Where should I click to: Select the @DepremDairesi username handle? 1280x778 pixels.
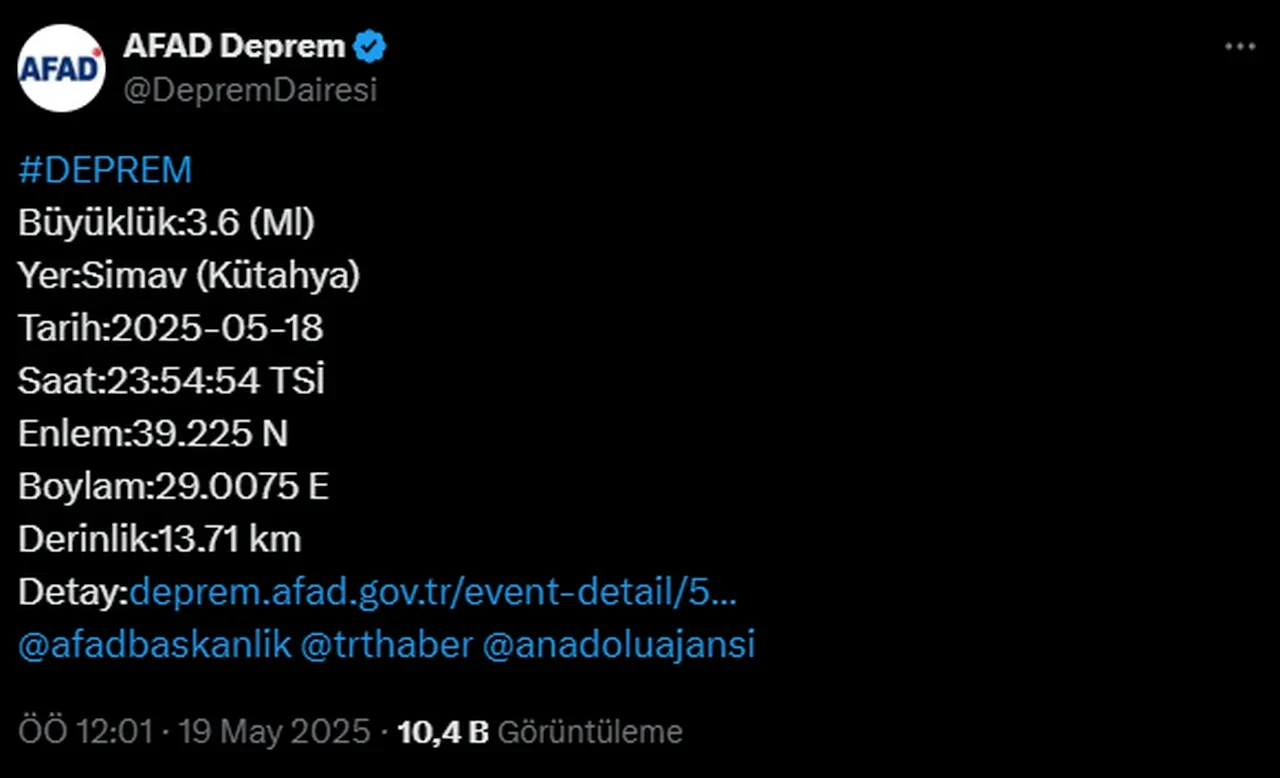pyautogui.click(x=251, y=90)
